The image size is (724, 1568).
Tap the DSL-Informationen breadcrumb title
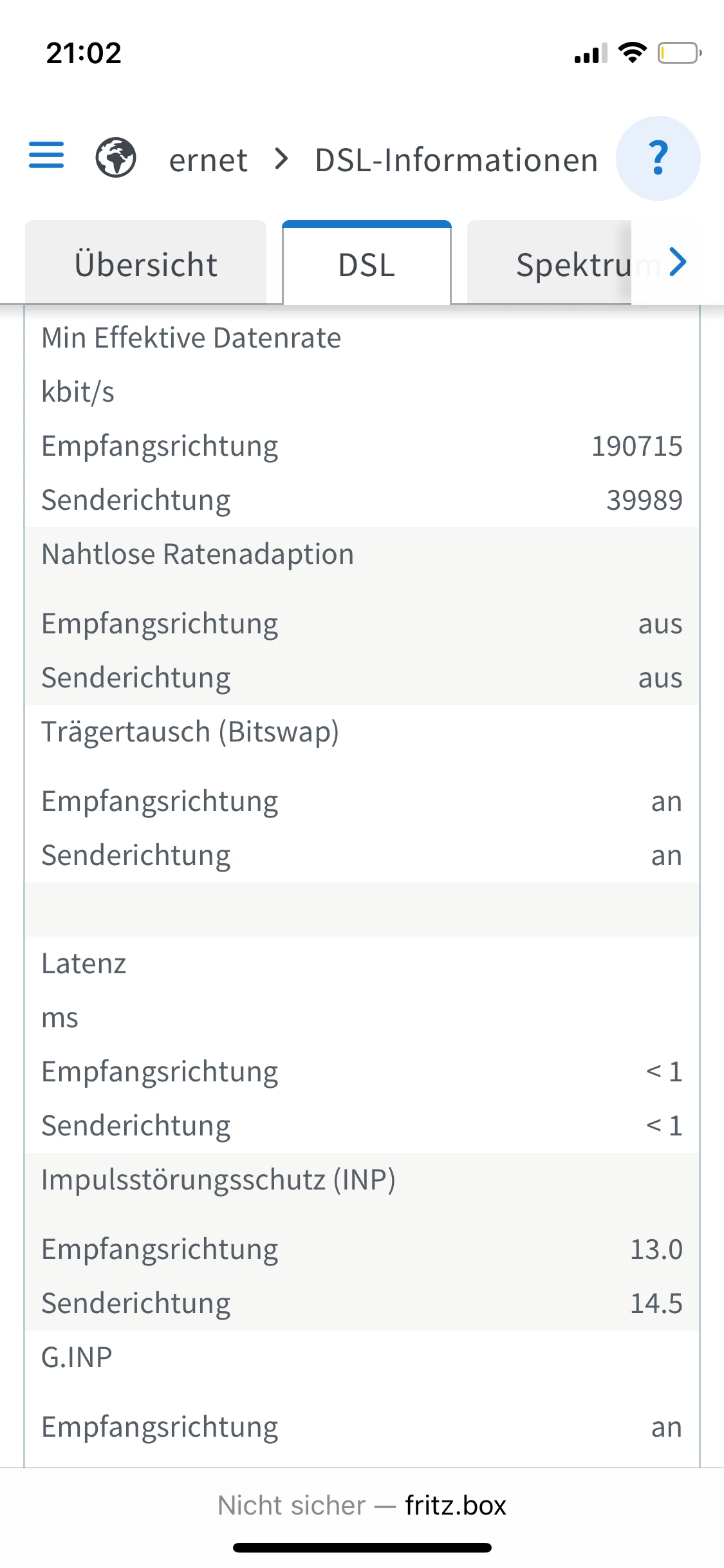[456, 160]
